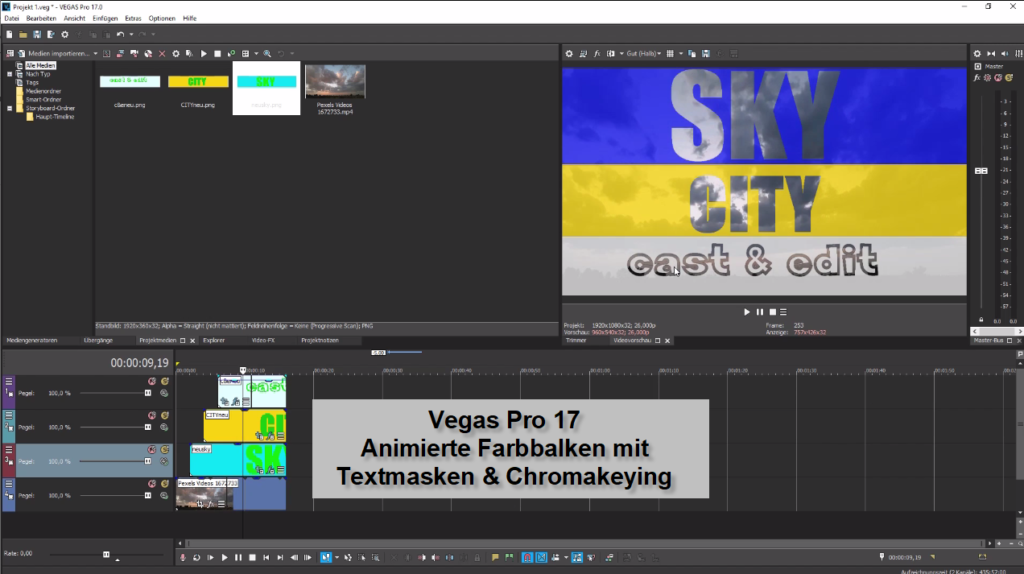Remove selected media using the red X icon
Viewport: 1024px width, 574px height.
162,54
